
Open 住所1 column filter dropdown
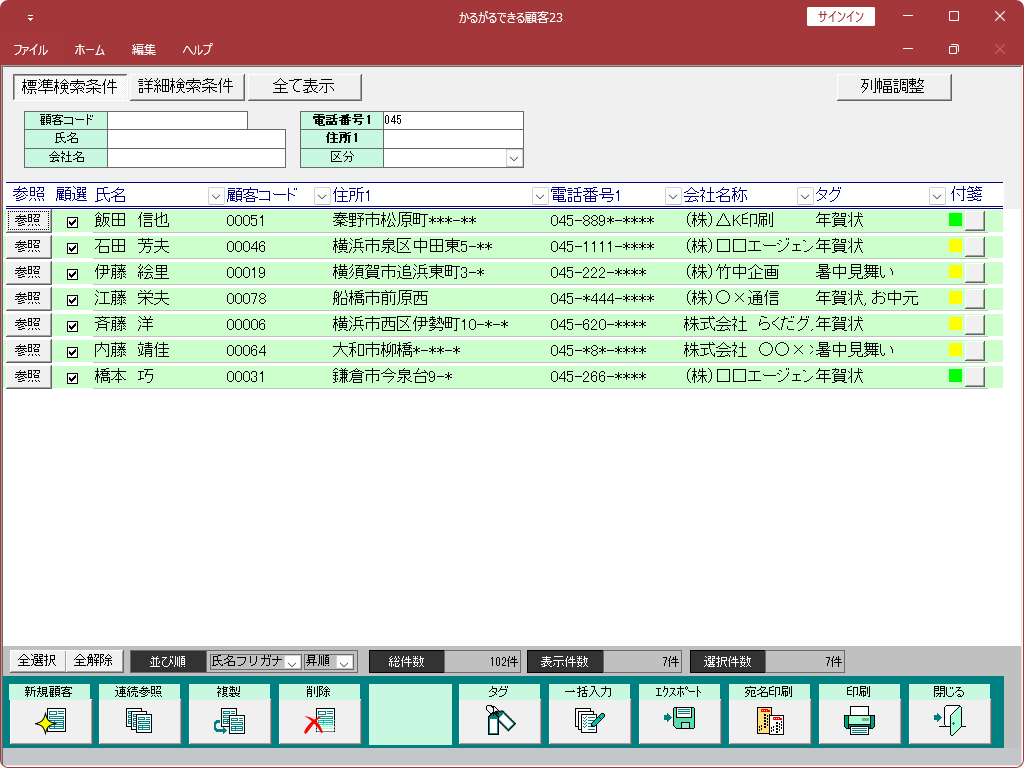point(539,195)
